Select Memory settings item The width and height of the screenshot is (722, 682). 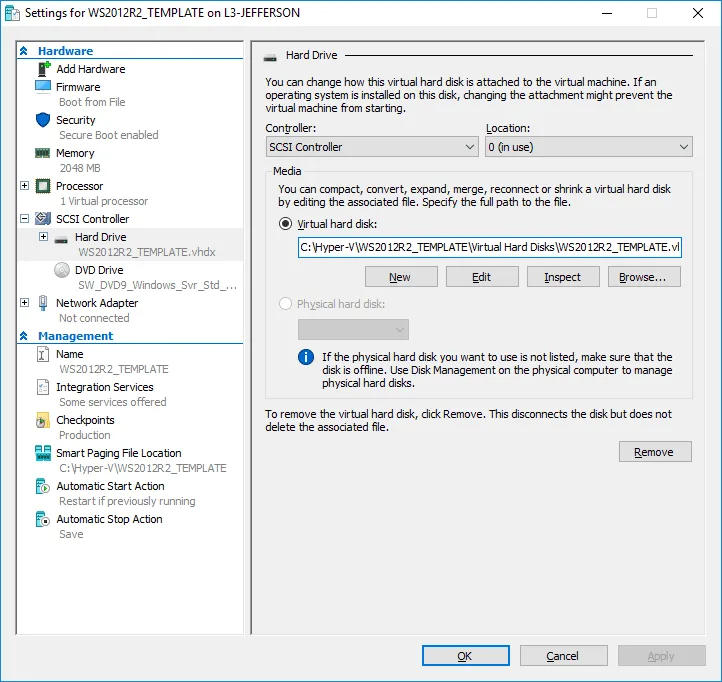[x=75, y=153]
